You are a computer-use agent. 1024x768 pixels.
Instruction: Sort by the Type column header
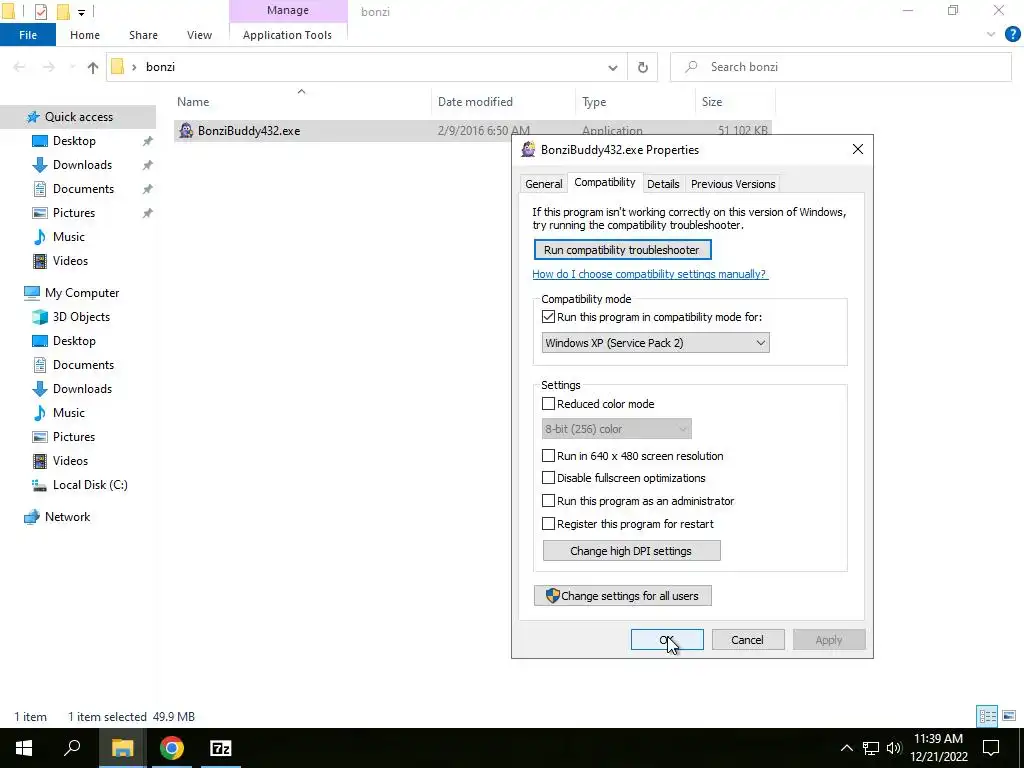(594, 102)
